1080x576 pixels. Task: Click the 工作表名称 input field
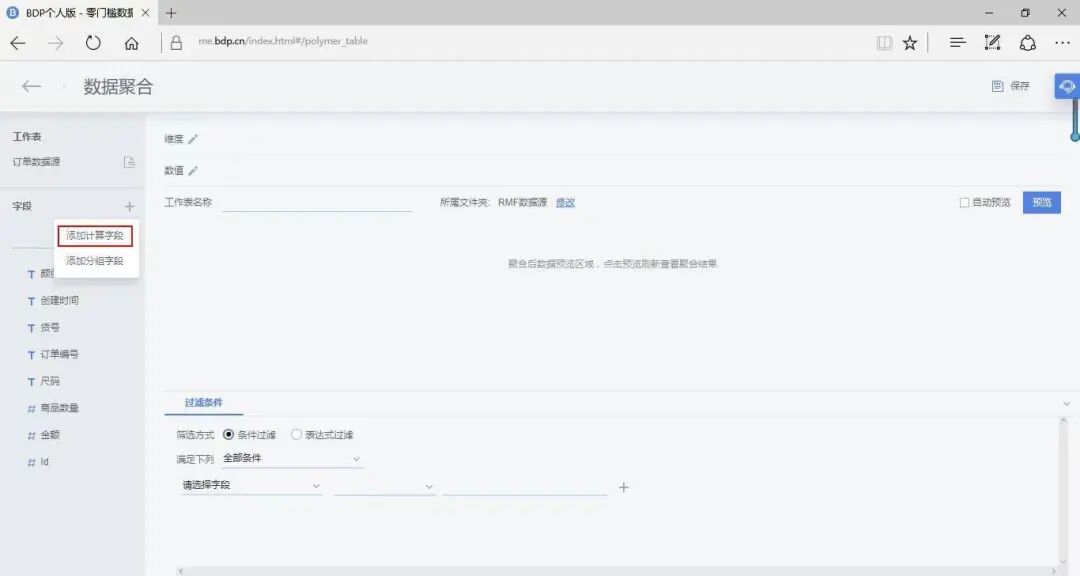[315, 202]
